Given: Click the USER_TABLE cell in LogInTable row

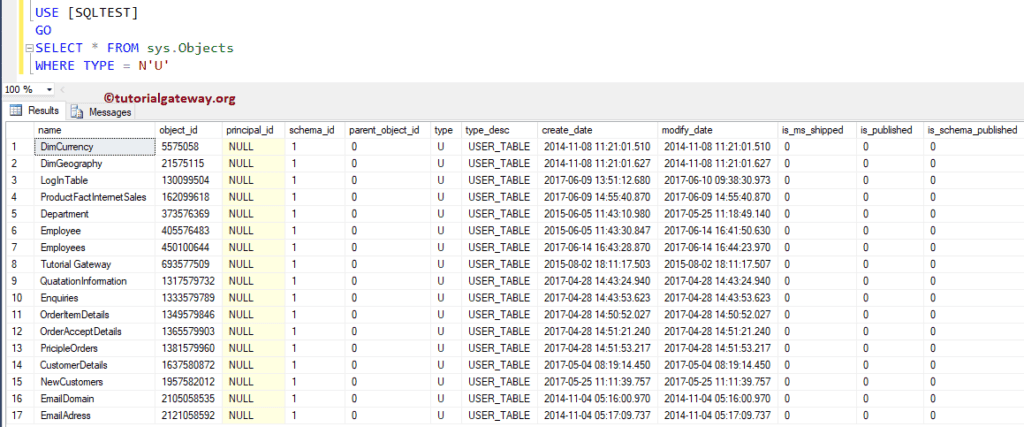Looking at the screenshot, I should point(499,180).
